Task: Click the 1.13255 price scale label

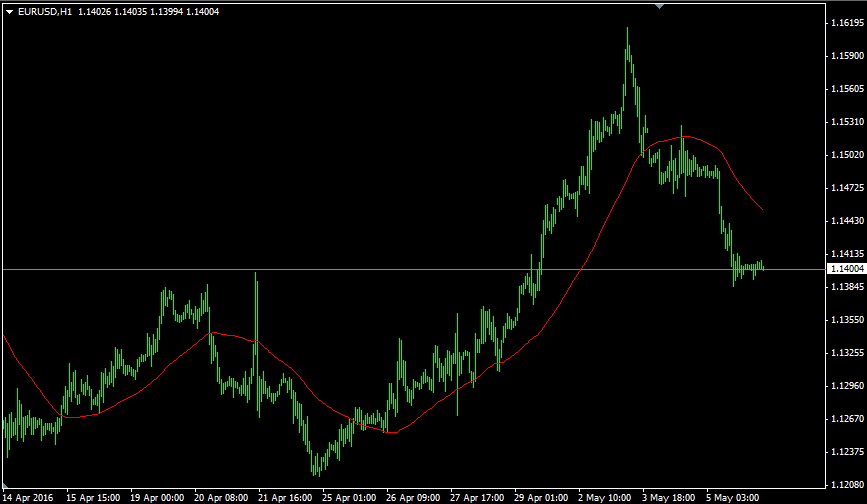Action: click(847, 353)
